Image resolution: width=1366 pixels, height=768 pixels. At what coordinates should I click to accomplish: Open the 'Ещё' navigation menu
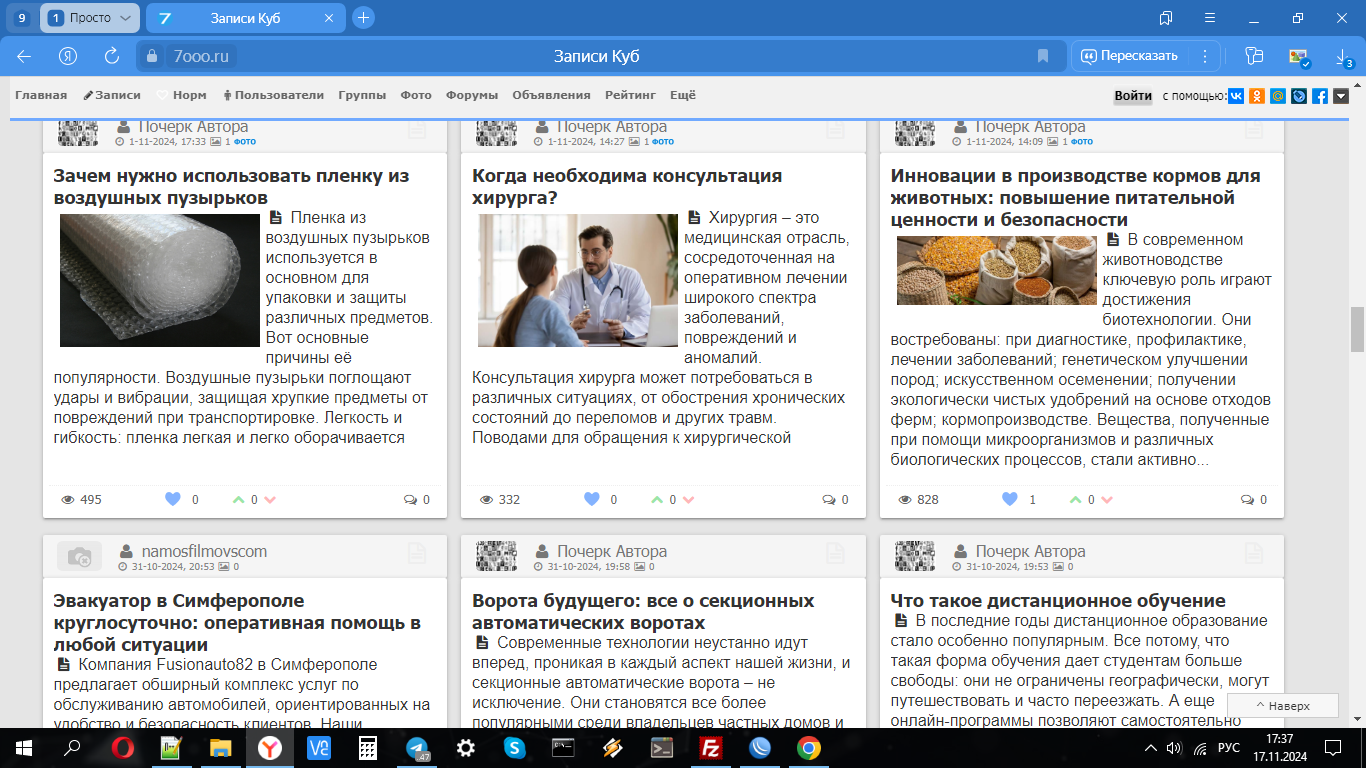[682, 95]
